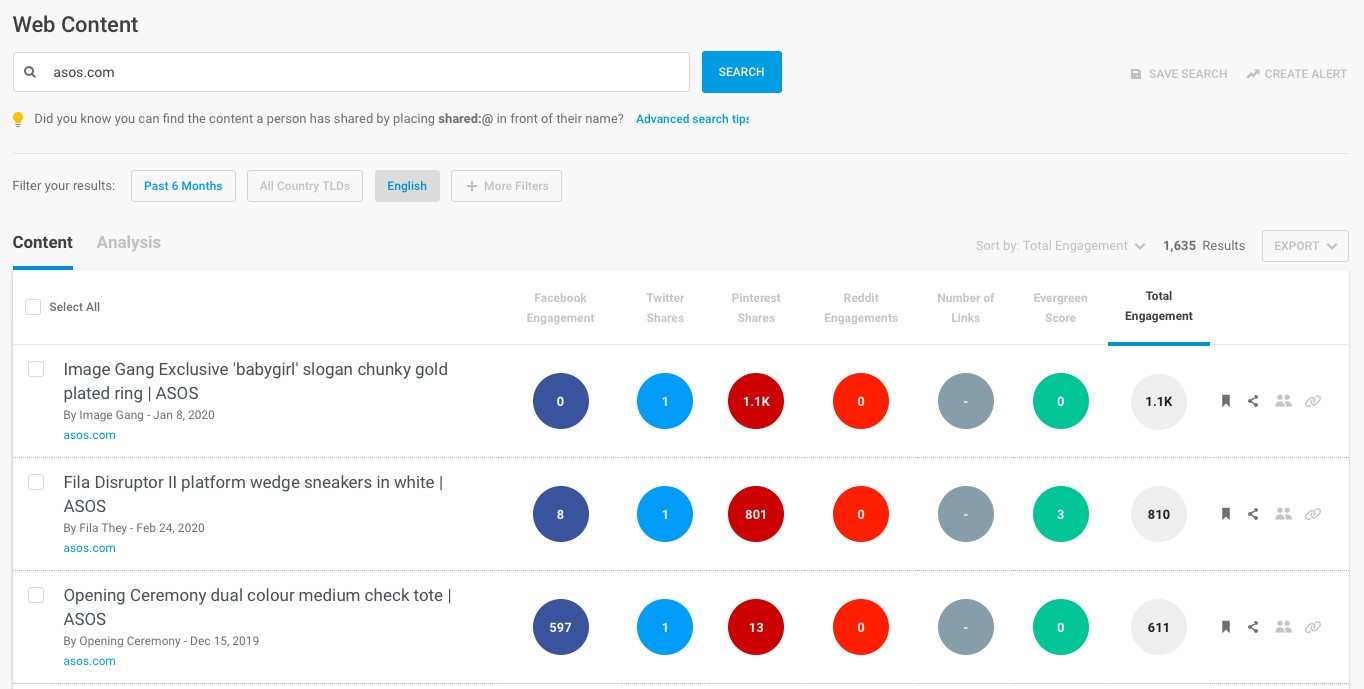
Task: Tick the checkbox for Fila Disruptor II sneakers
Action: [36, 482]
